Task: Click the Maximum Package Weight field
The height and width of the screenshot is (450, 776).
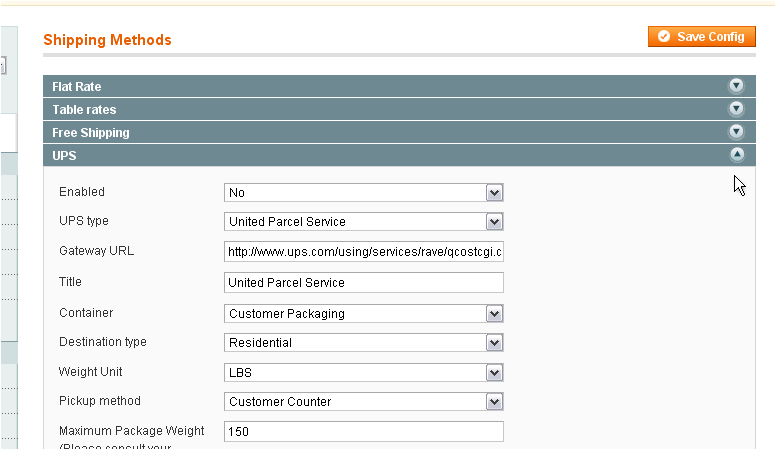Action: point(364,432)
